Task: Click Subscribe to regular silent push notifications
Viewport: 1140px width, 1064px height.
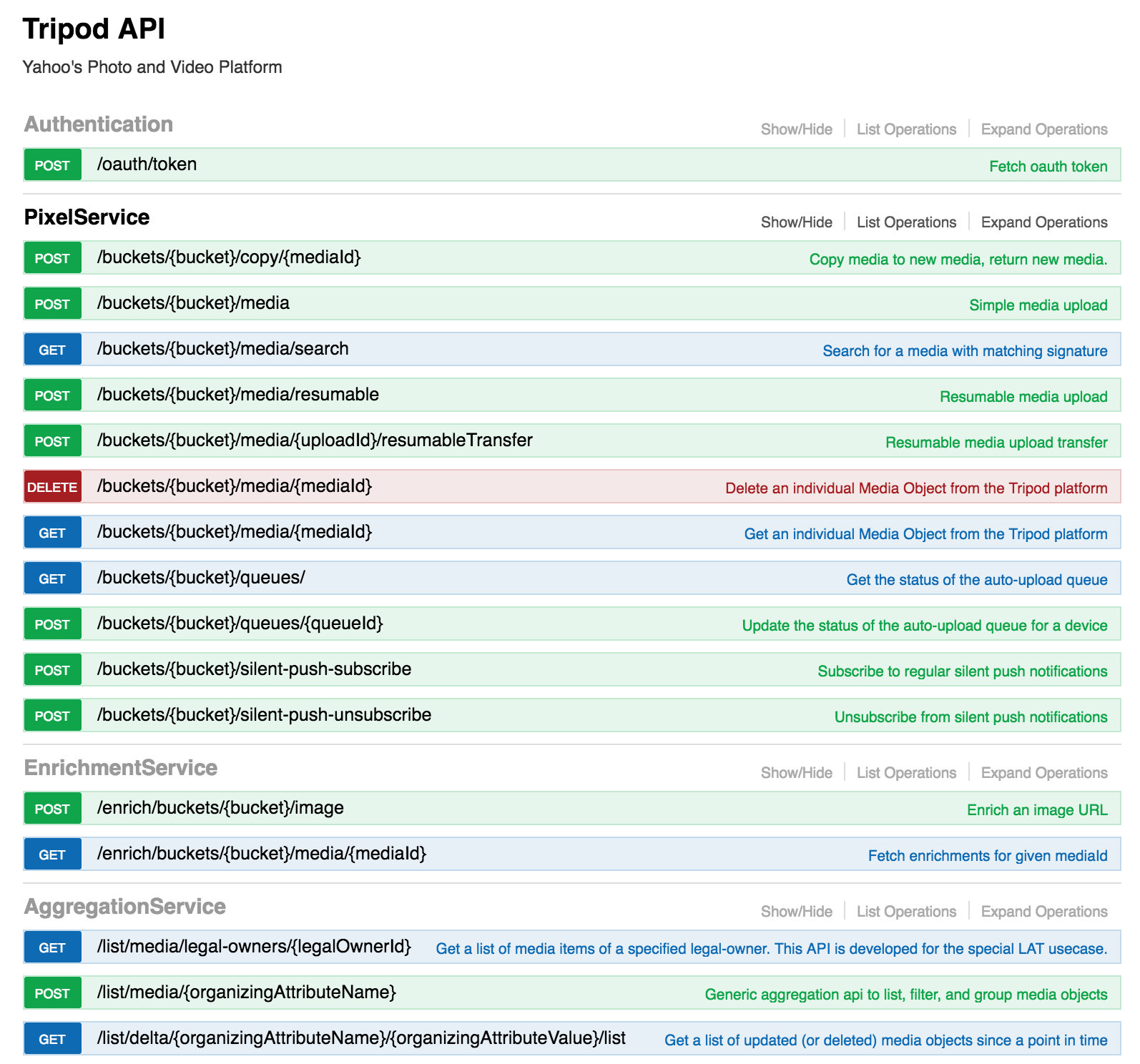Action: pyautogui.click(x=963, y=671)
